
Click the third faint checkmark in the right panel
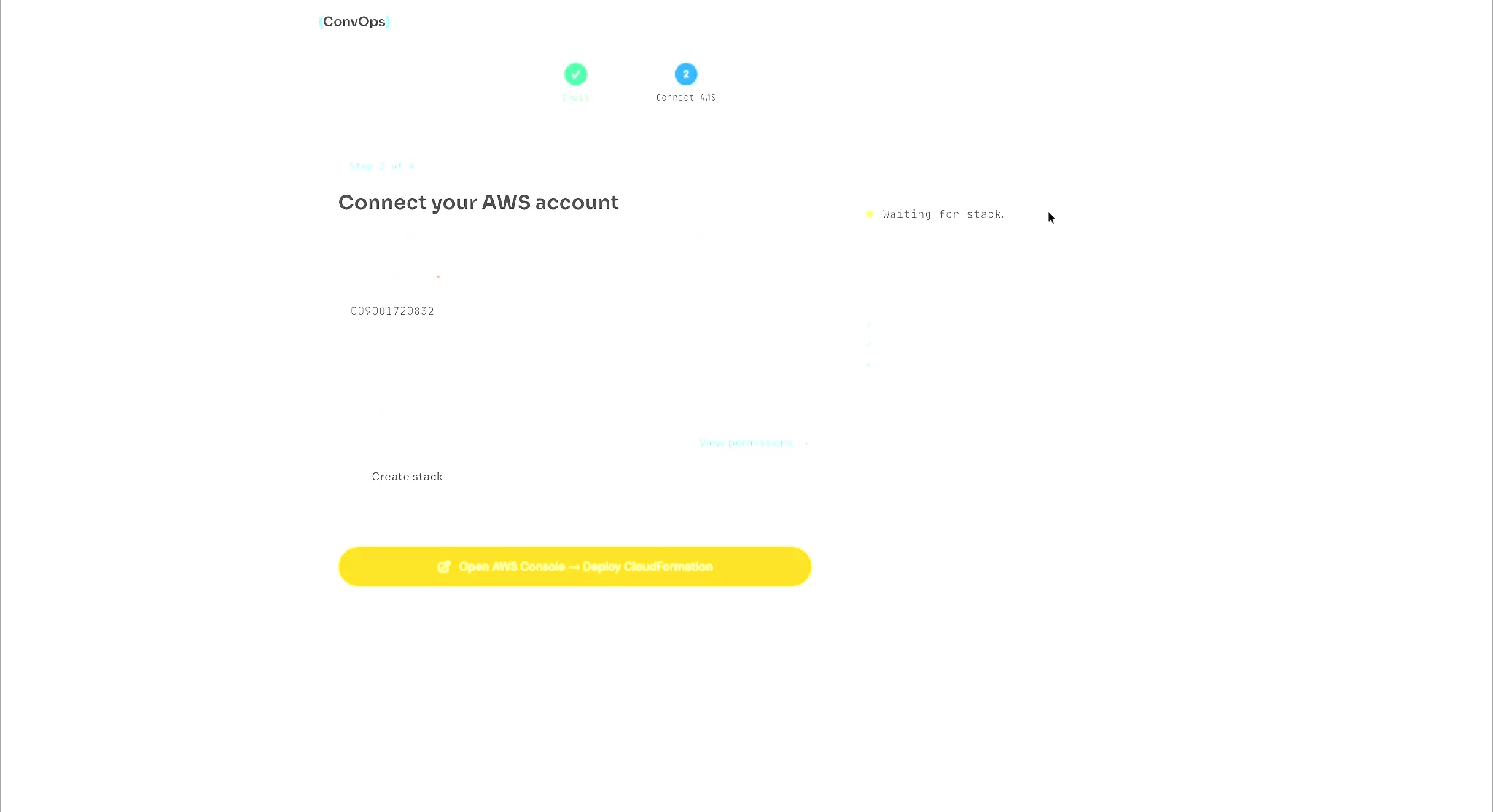(869, 364)
